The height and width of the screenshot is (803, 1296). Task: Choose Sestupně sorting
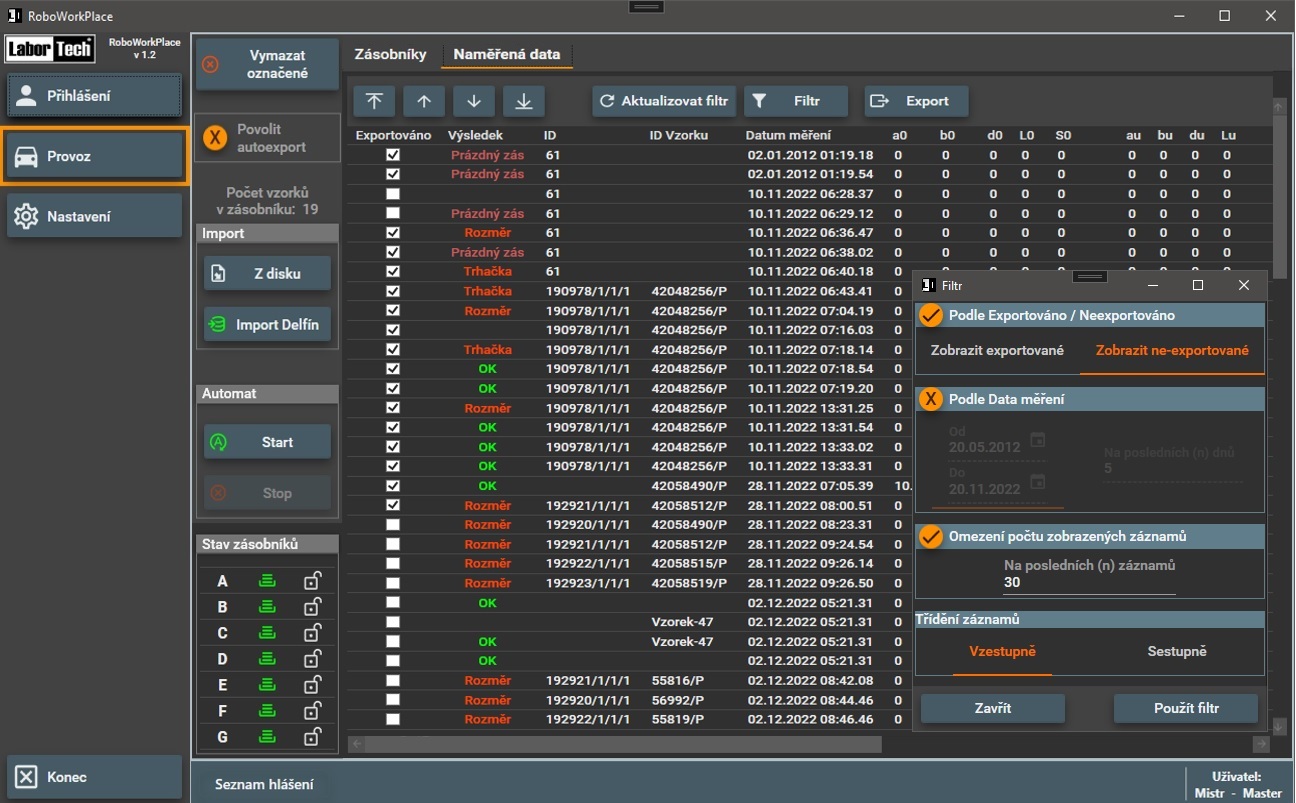[x=1177, y=651]
